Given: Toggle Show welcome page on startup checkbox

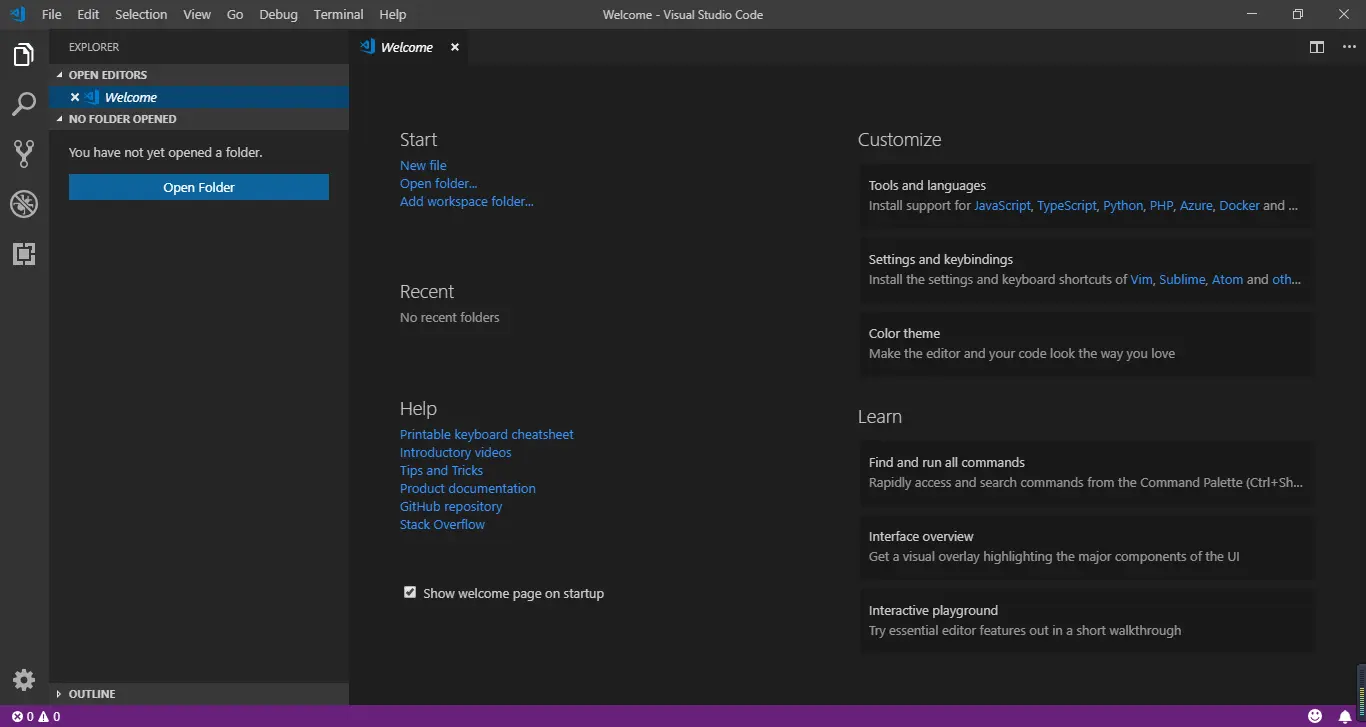Looking at the screenshot, I should point(410,592).
